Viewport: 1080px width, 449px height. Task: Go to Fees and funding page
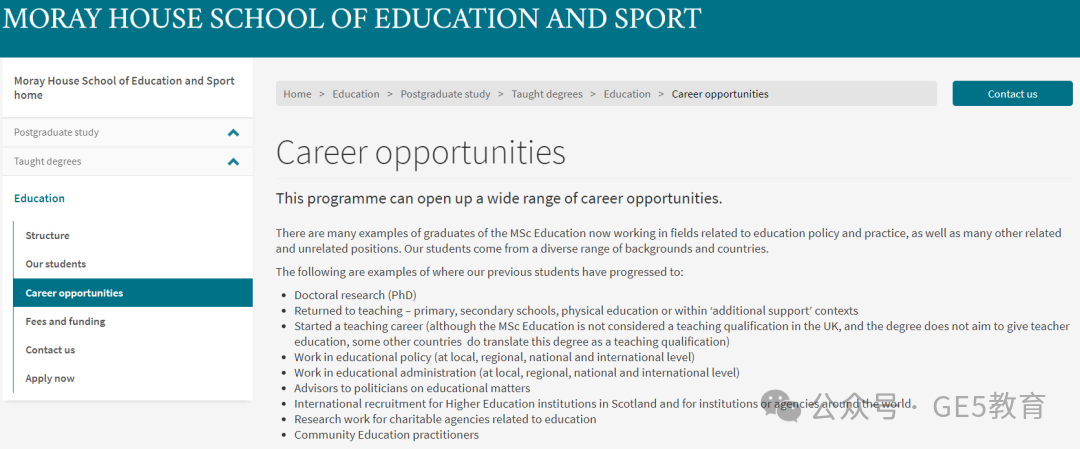coord(65,321)
